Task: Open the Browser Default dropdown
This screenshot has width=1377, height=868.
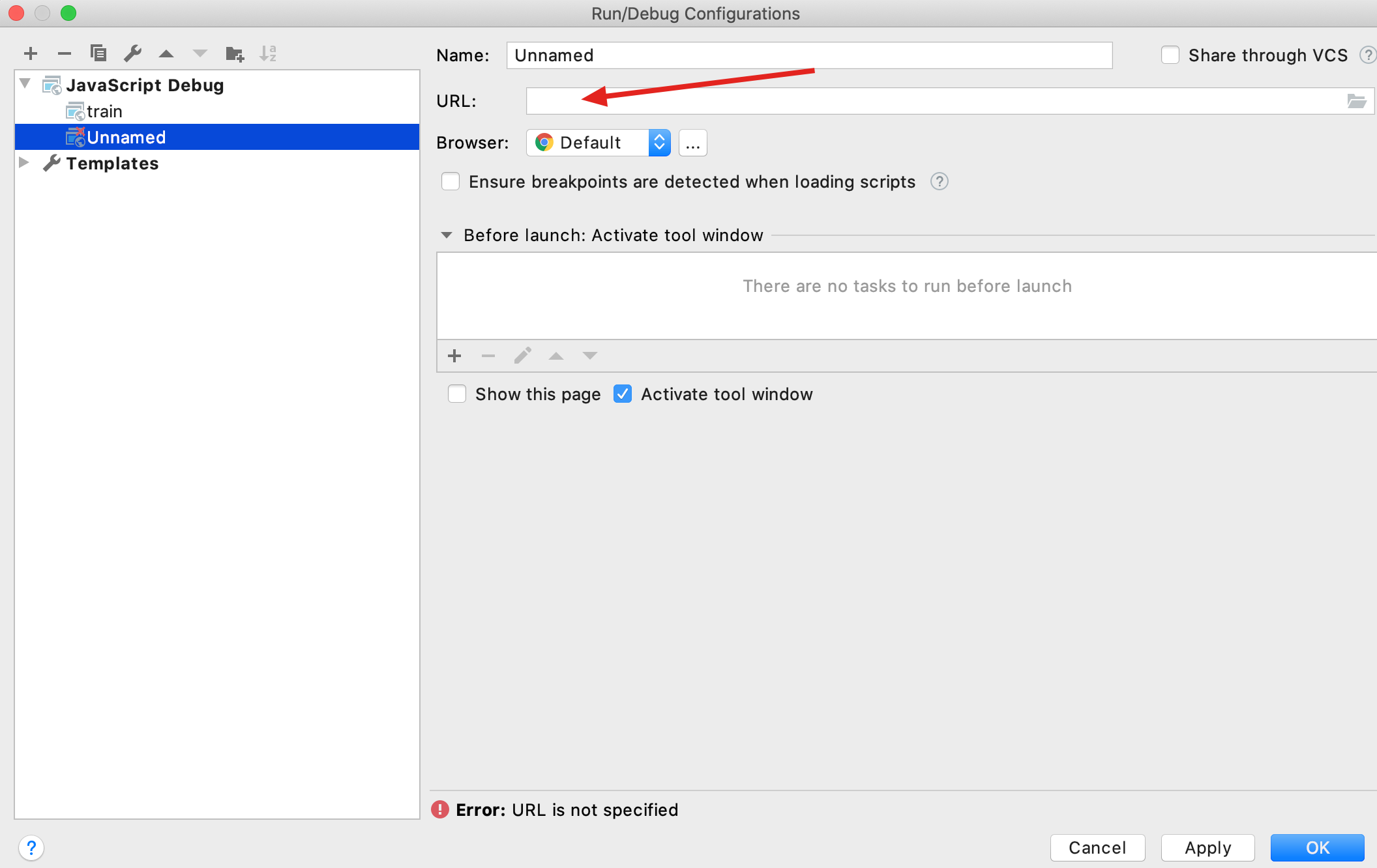Action: 599,143
